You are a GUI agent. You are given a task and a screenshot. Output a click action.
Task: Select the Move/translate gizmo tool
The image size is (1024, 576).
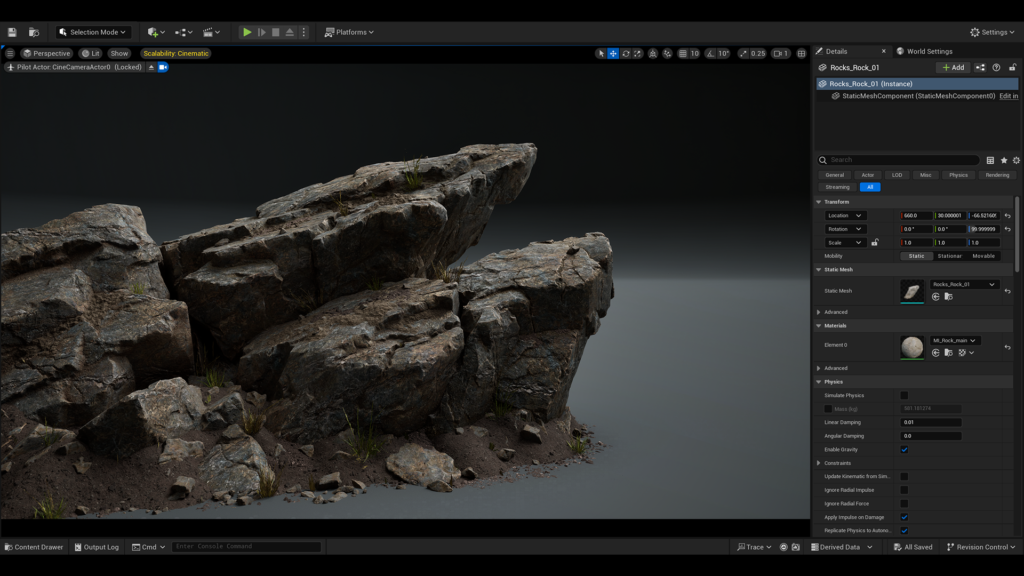613,52
